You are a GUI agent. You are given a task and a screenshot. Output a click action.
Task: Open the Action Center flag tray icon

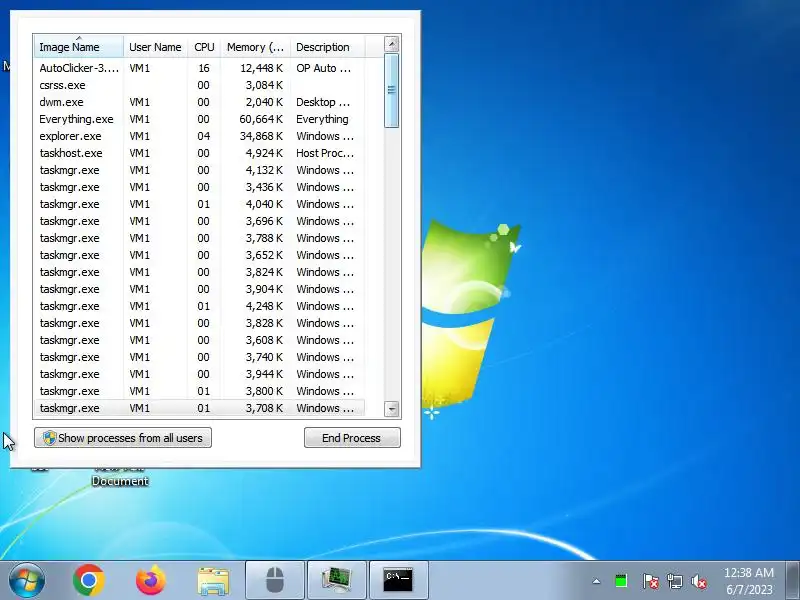650,581
